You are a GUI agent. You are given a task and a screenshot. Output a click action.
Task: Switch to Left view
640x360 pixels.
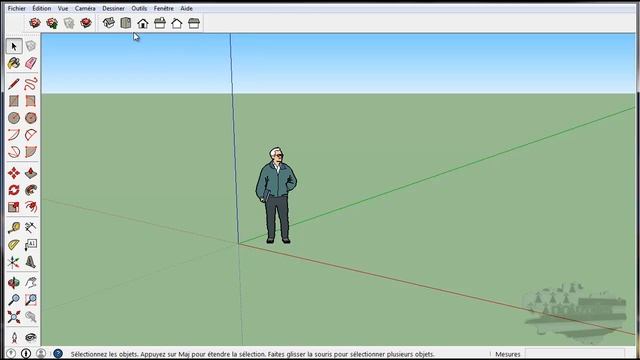(x=194, y=23)
